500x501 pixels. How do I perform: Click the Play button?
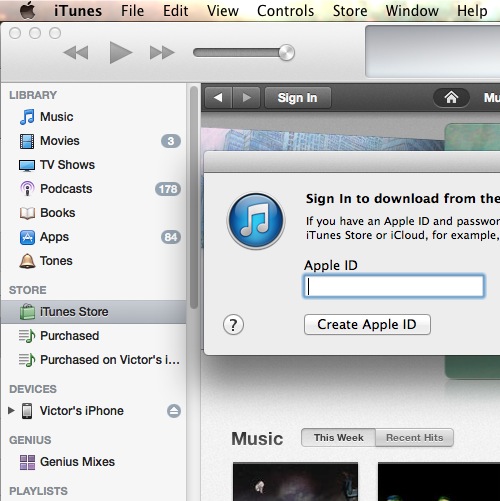tap(121, 52)
